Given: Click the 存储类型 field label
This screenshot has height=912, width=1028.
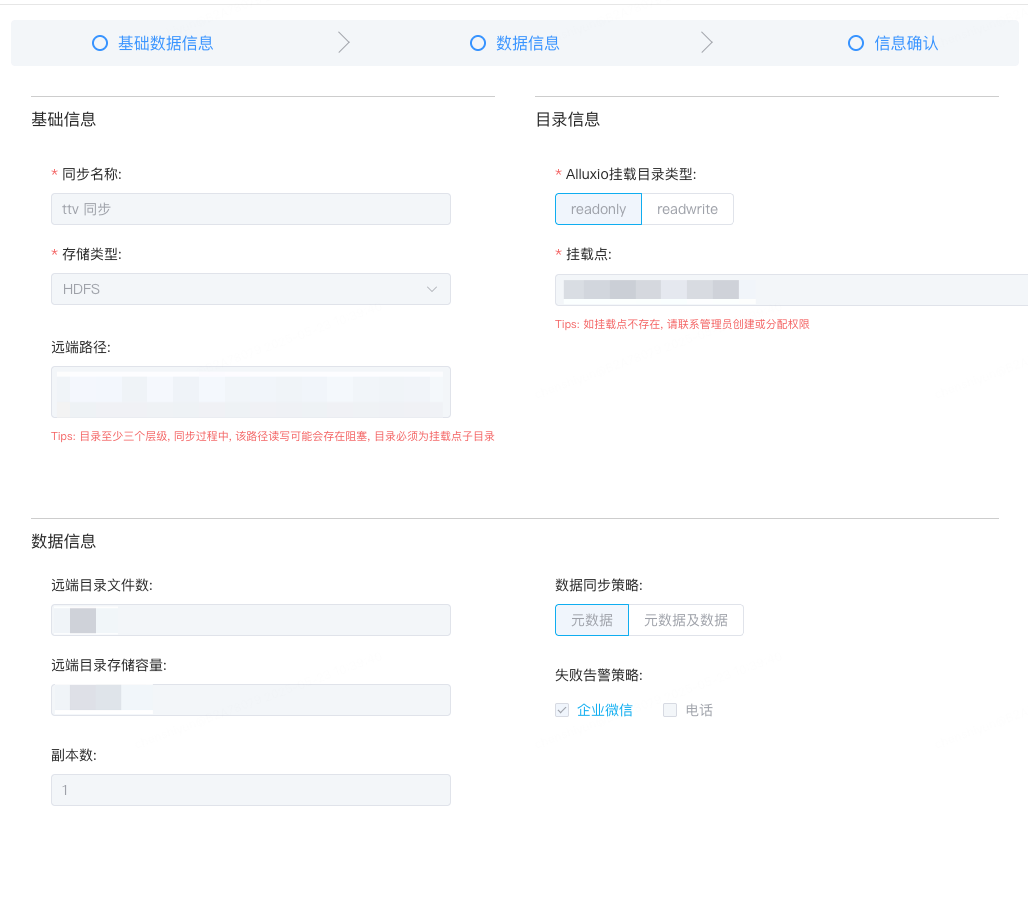Looking at the screenshot, I should coord(92,254).
